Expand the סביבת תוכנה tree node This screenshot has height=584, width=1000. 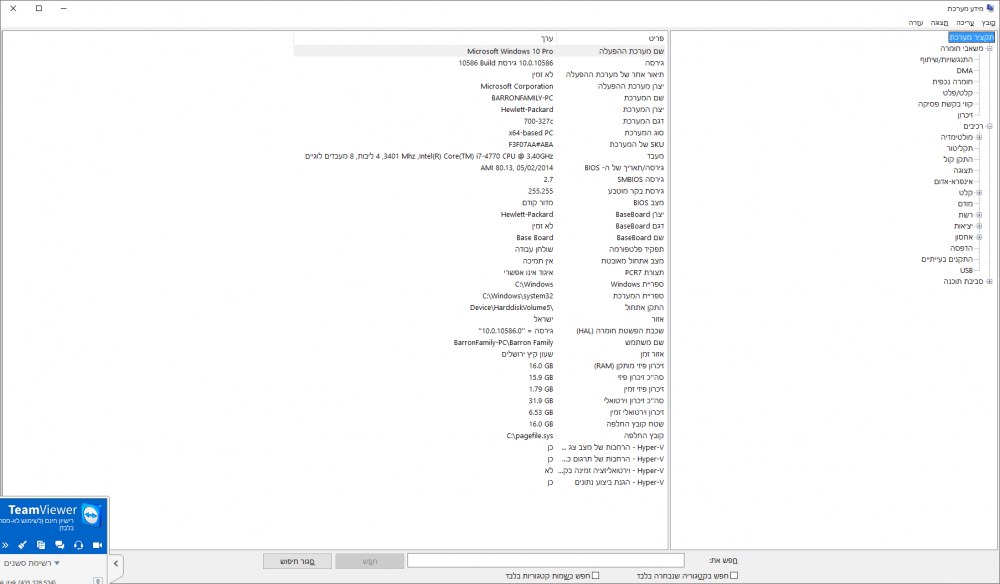pyautogui.click(x=989, y=281)
